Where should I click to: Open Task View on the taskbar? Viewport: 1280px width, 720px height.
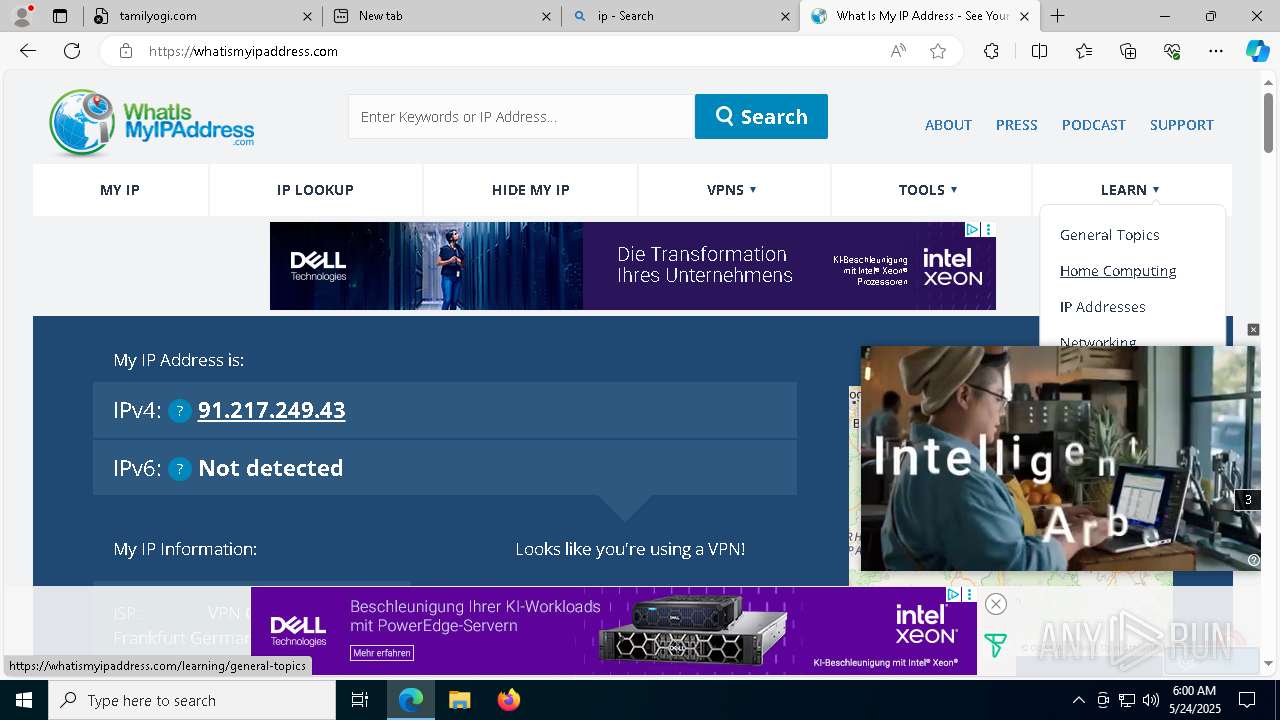point(360,700)
